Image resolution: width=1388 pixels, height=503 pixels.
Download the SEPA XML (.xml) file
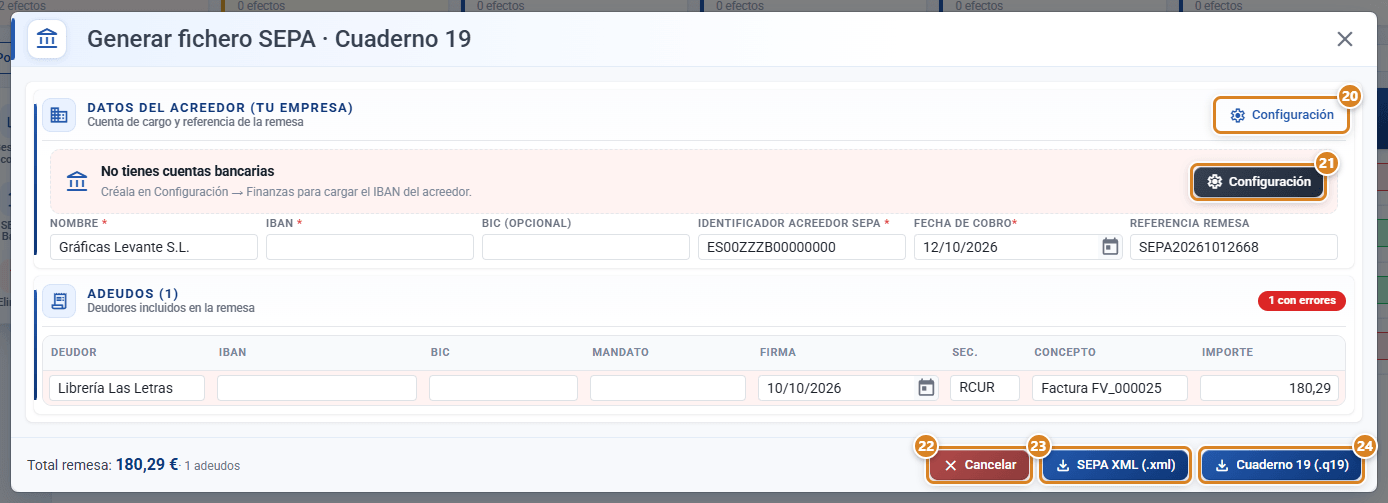tap(1116, 465)
